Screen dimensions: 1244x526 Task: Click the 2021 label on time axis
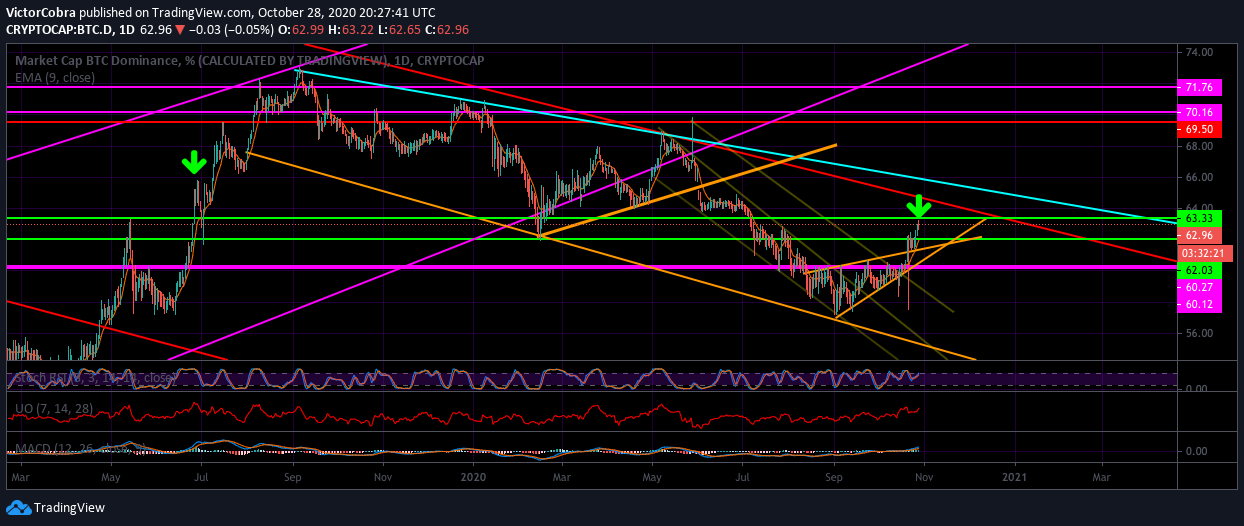coord(1016,479)
